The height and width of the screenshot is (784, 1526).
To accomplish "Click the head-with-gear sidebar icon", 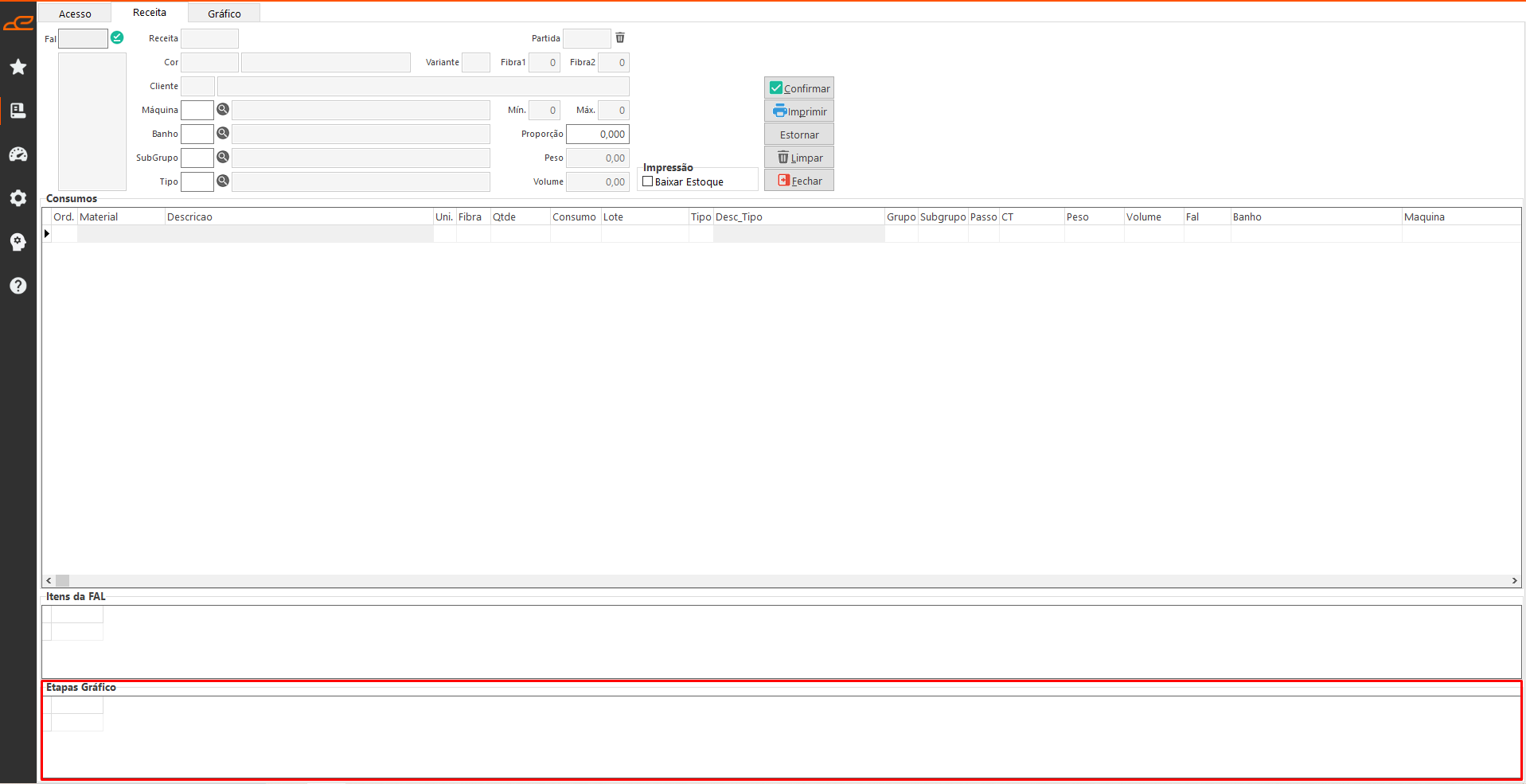I will 18,242.
